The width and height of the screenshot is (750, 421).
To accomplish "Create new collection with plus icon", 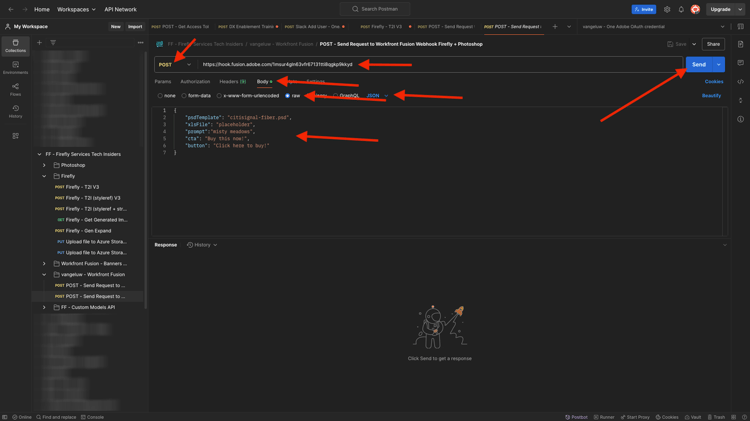I will (x=39, y=43).
